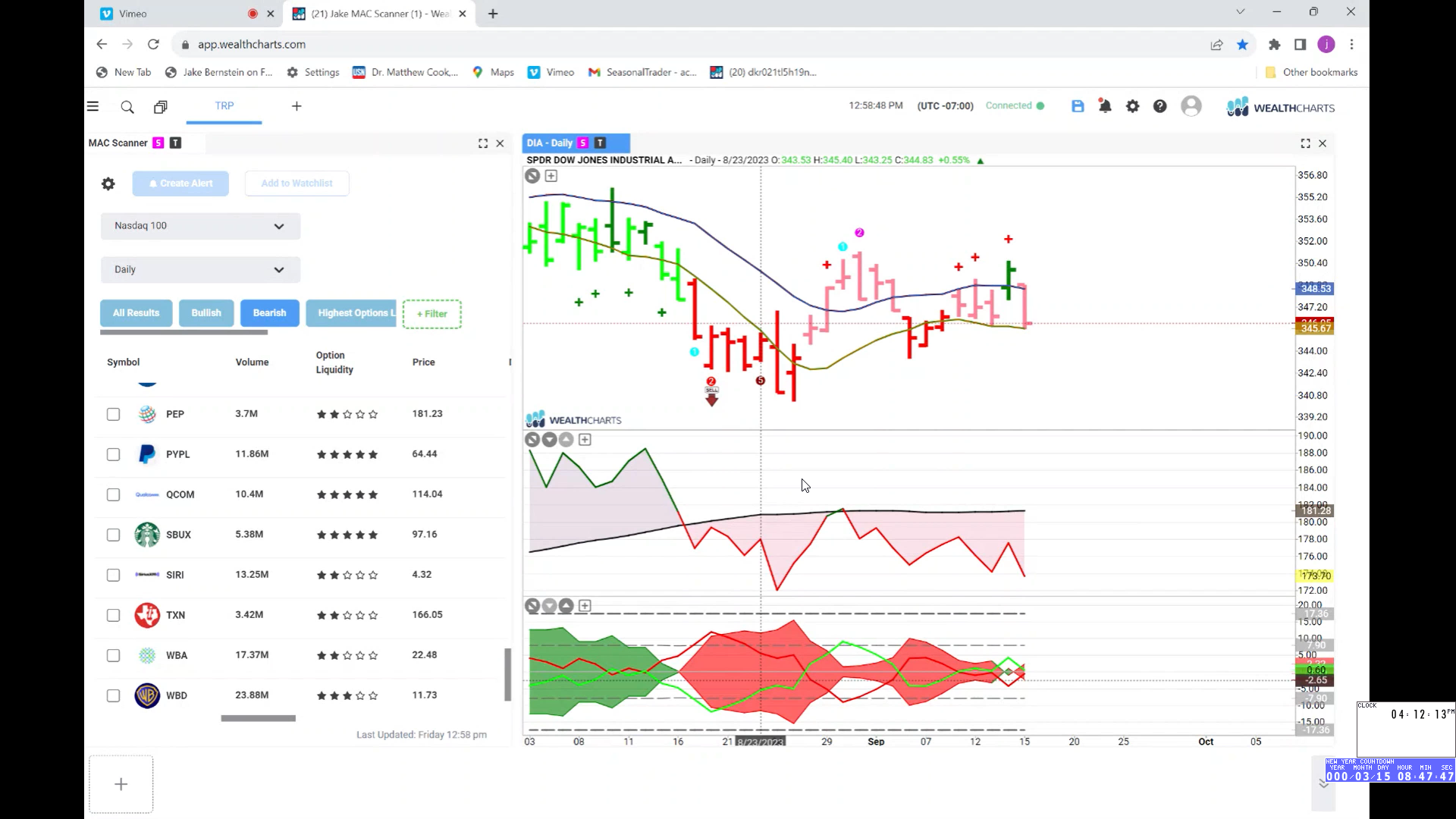Open the top bar settings gear
This screenshot has width=1456, height=819.
pos(1132,106)
